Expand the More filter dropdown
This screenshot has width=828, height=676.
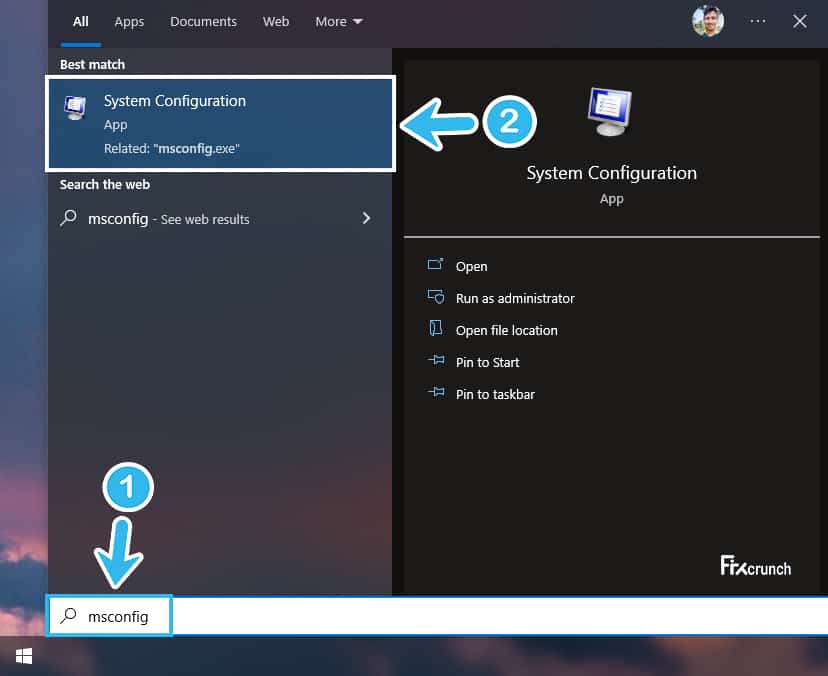[338, 22]
